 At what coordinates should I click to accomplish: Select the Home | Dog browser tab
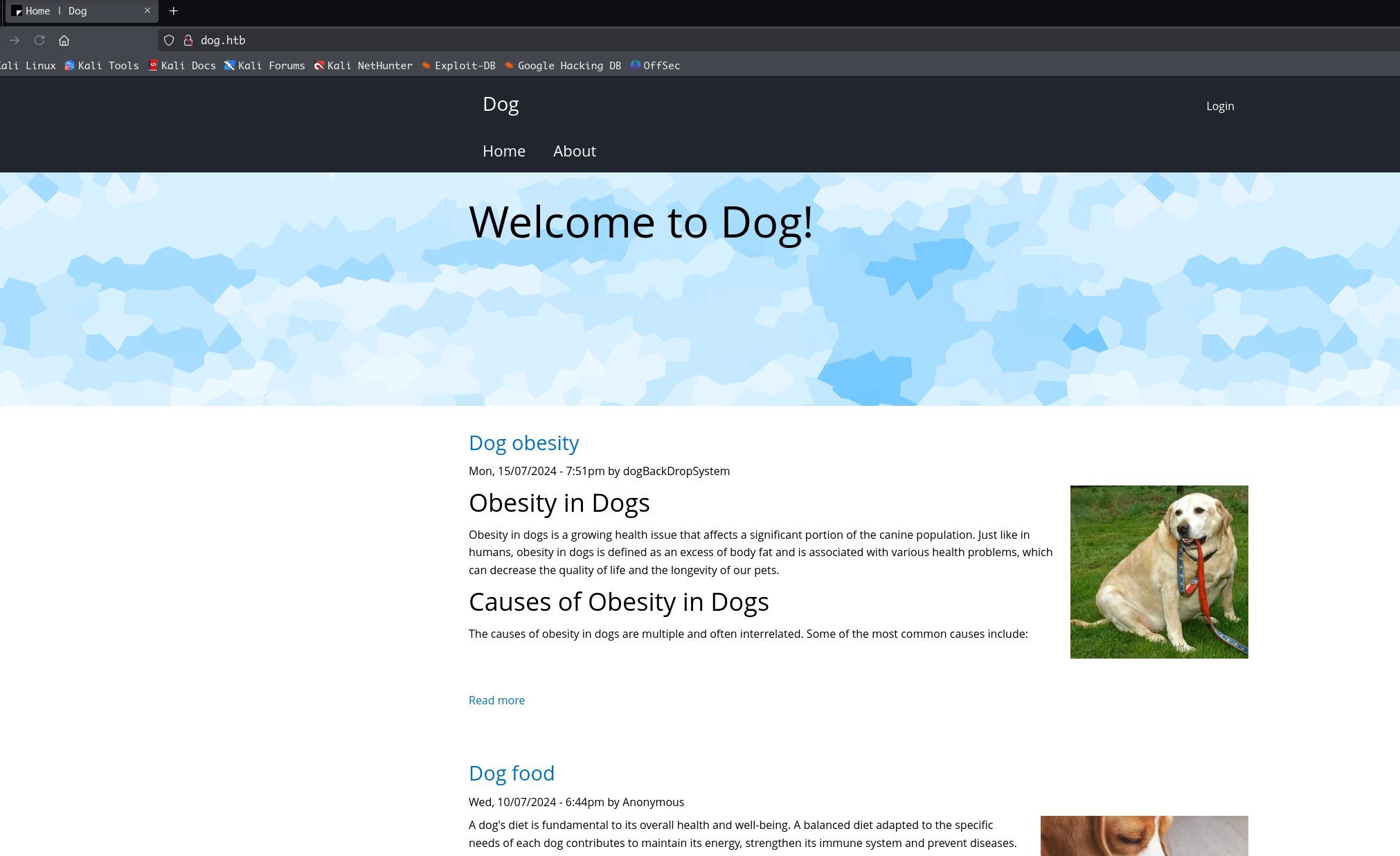tap(82, 11)
